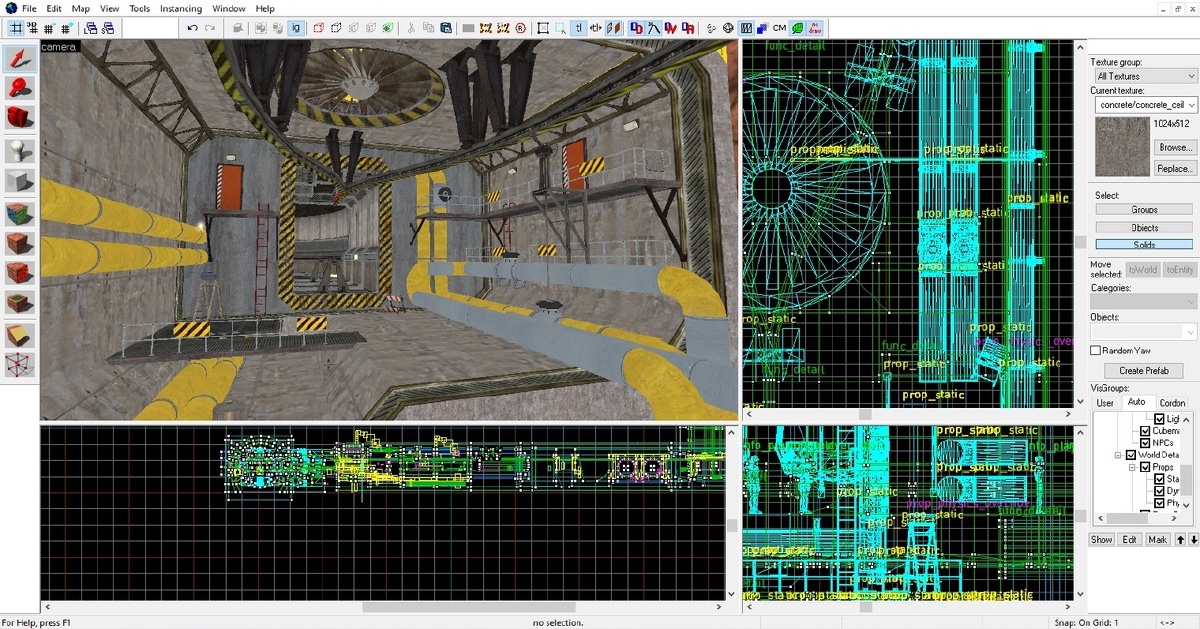Collapse the World Detail tree node
Image resolution: width=1200 pixels, height=629 pixels.
click(x=1119, y=455)
